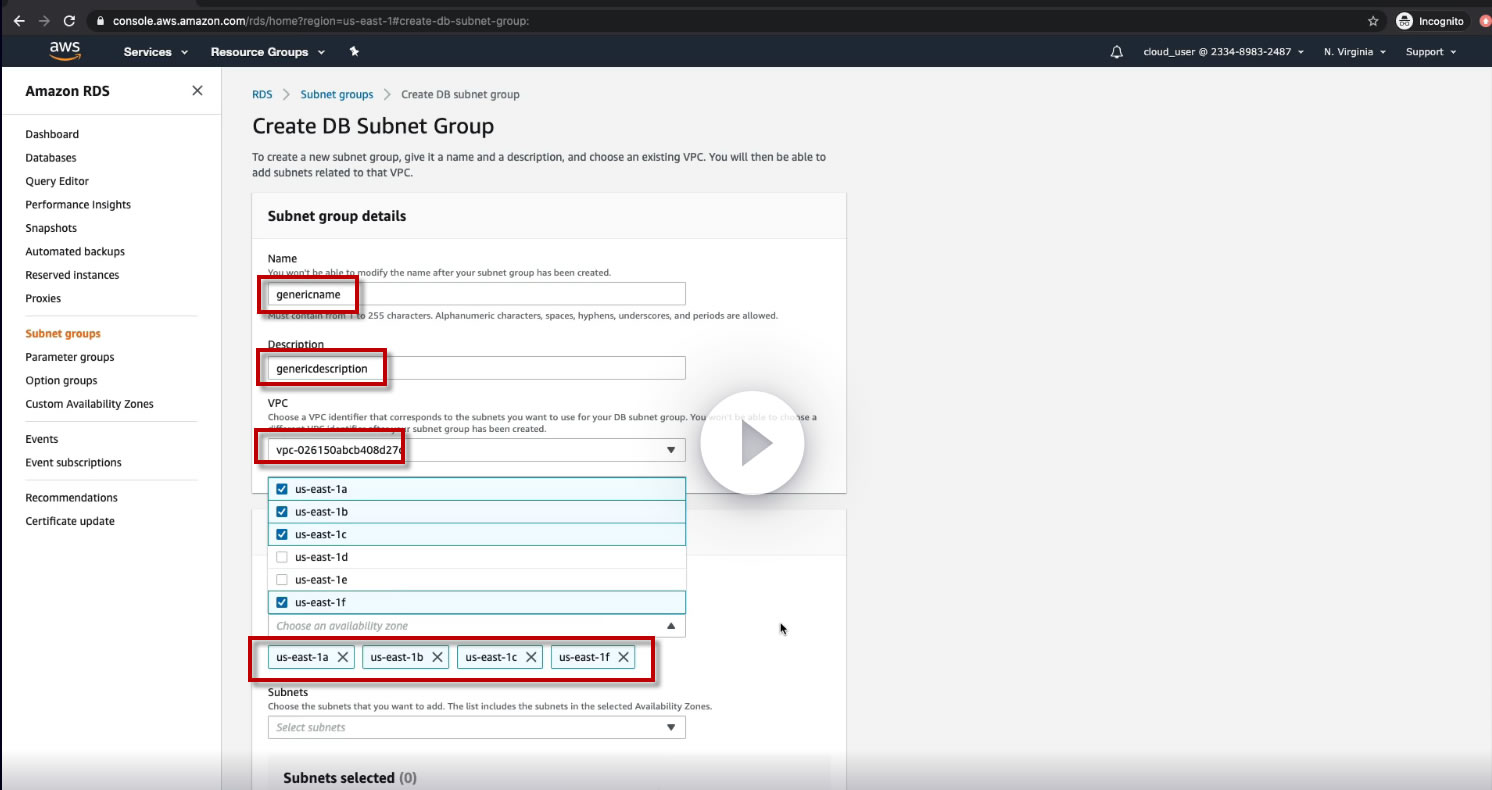Open the cloud_user account menu
The height and width of the screenshot is (790, 1492).
tap(1223, 52)
